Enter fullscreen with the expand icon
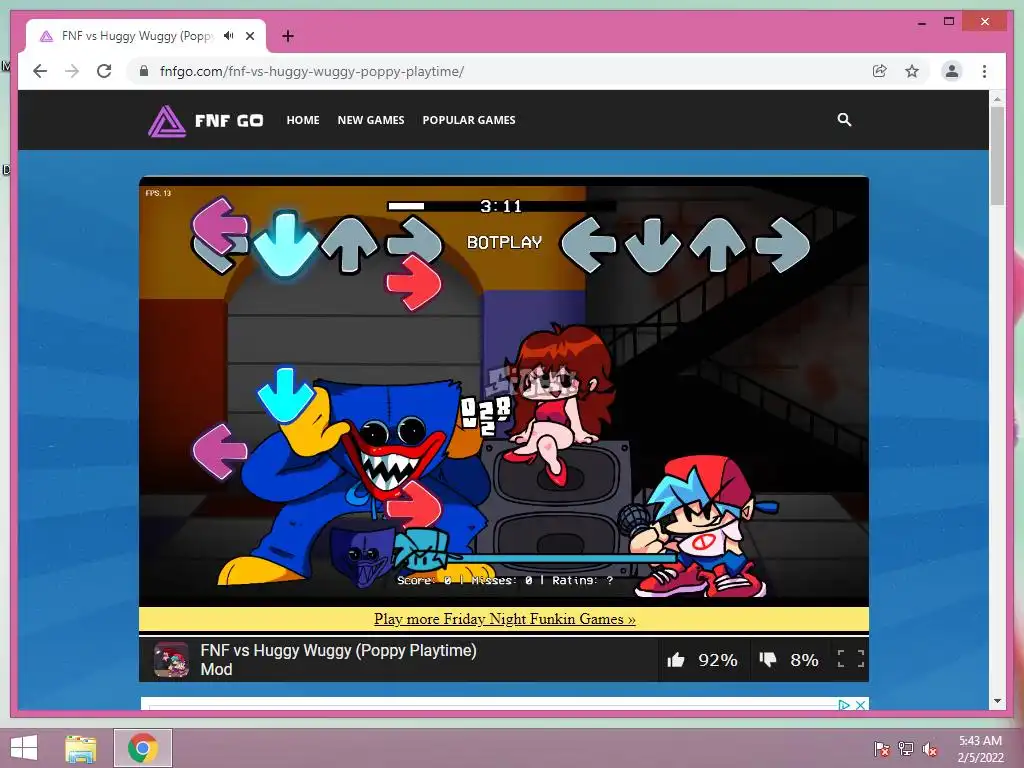Image resolution: width=1024 pixels, height=768 pixels. click(851, 659)
